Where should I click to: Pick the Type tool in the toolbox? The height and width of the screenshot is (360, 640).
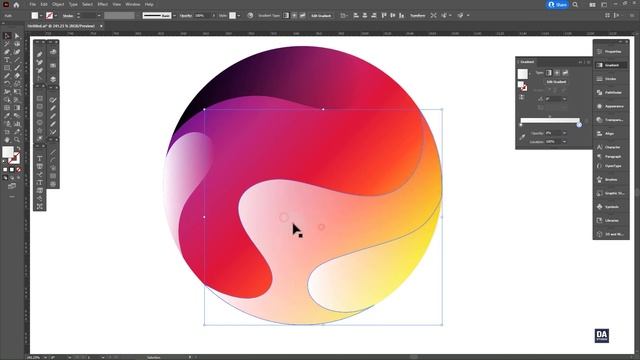[x=7, y=60]
